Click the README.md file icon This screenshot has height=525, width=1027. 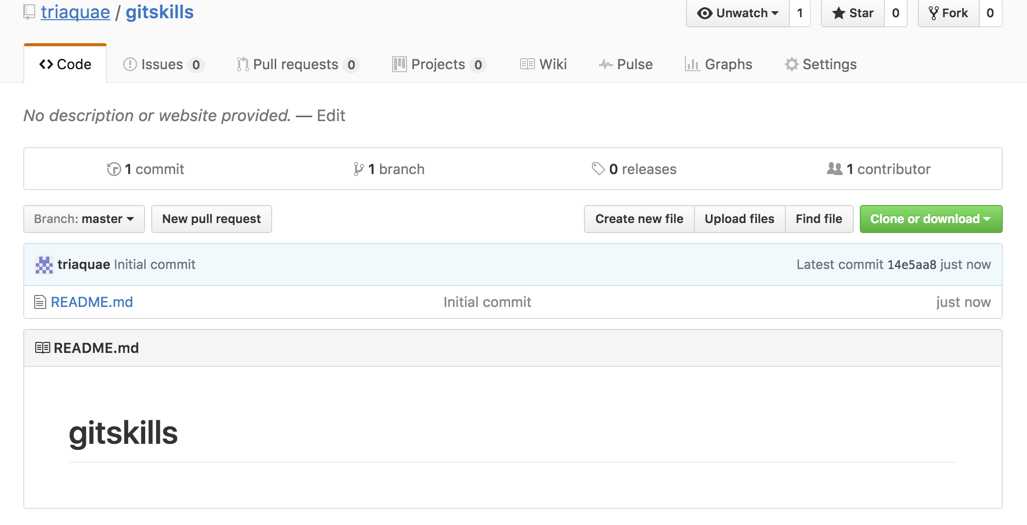tap(40, 302)
